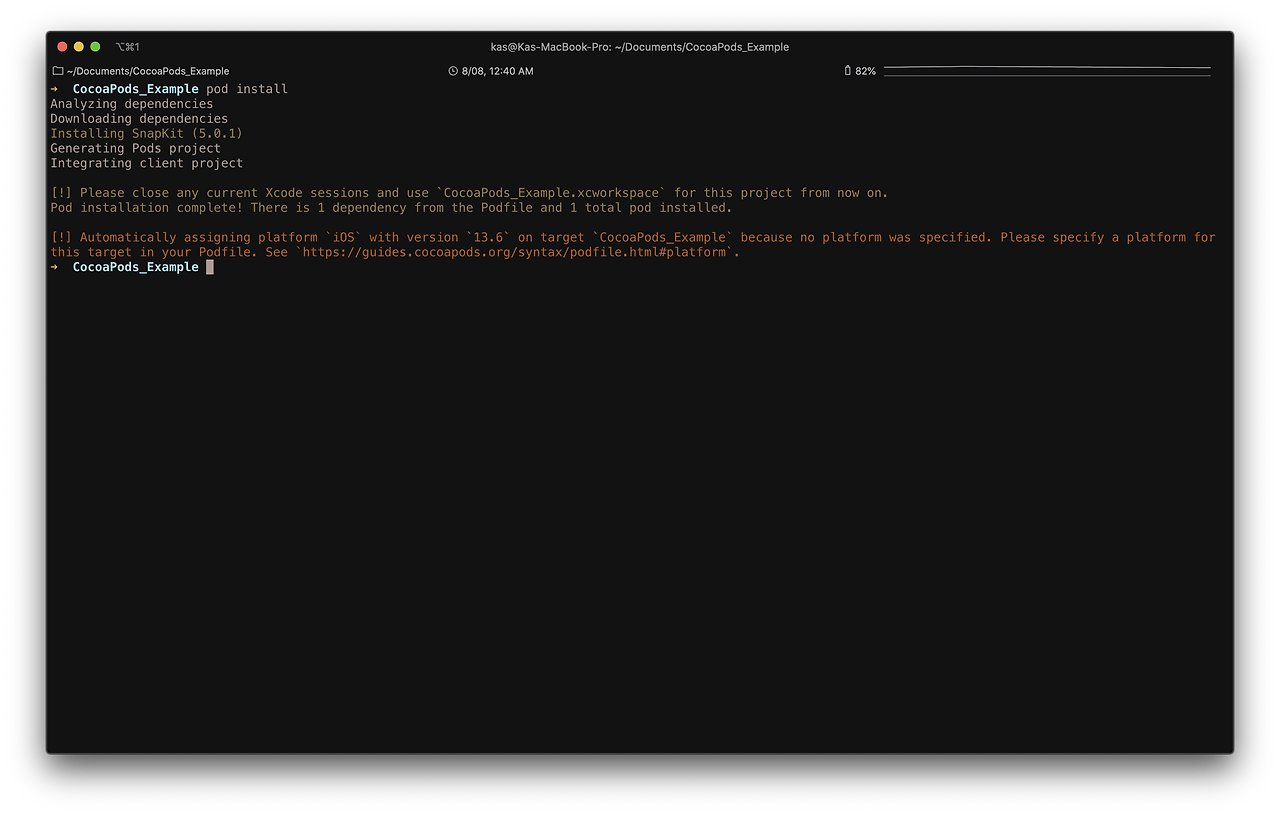Click the yellow minimize window button
Image resolution: width=1280 pixels, height=815 pixels.
[x=79, y=47]
